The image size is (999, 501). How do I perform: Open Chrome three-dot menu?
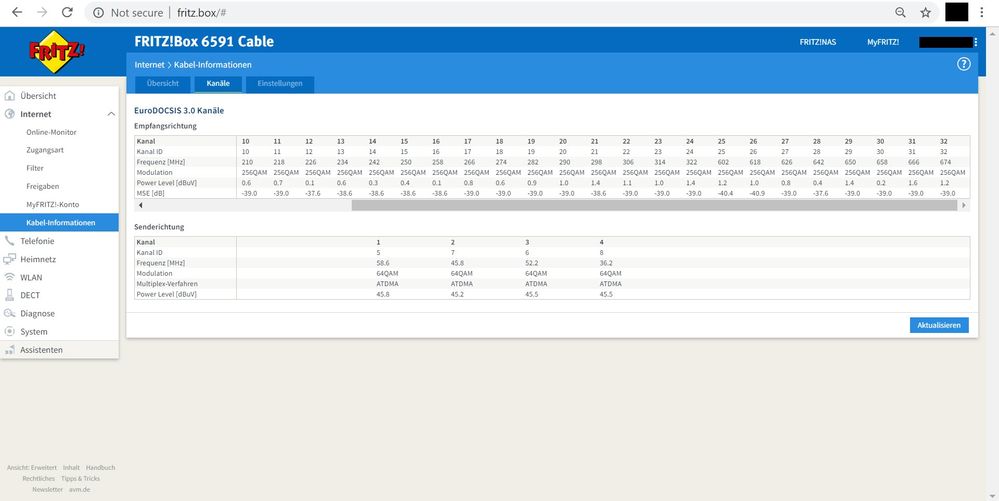click(982, 12)
